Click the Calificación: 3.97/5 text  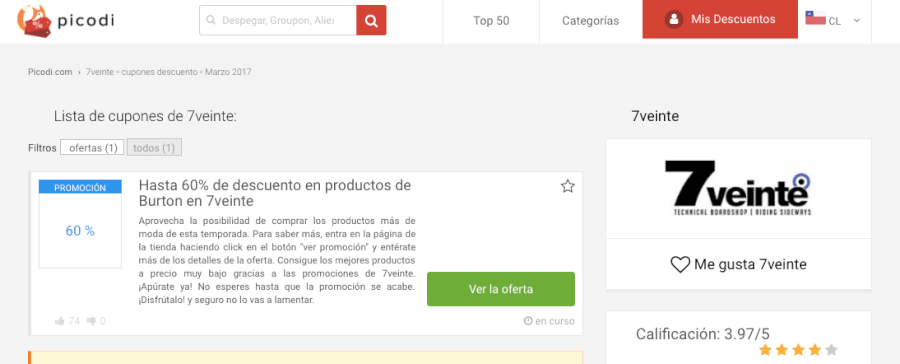(x=703, y=334)
